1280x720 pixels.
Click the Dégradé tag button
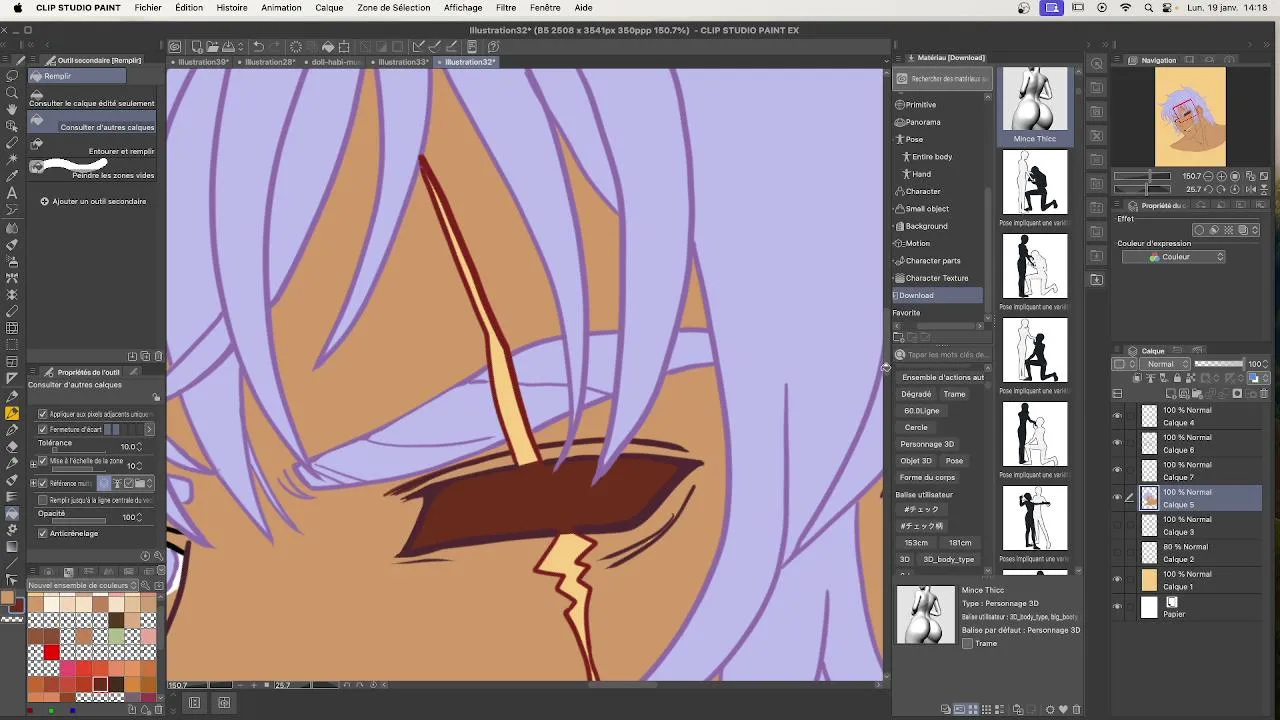(916, 394)
